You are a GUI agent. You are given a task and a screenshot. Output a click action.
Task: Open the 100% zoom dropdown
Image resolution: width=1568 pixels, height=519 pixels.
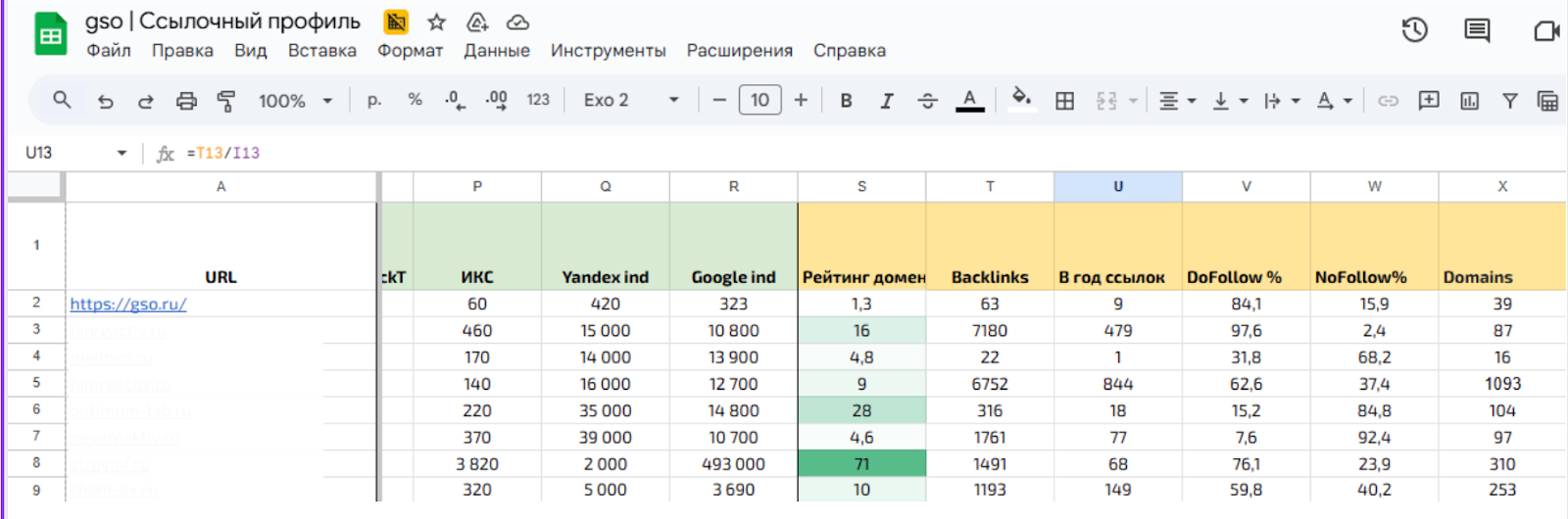click(x=295, y=101)
